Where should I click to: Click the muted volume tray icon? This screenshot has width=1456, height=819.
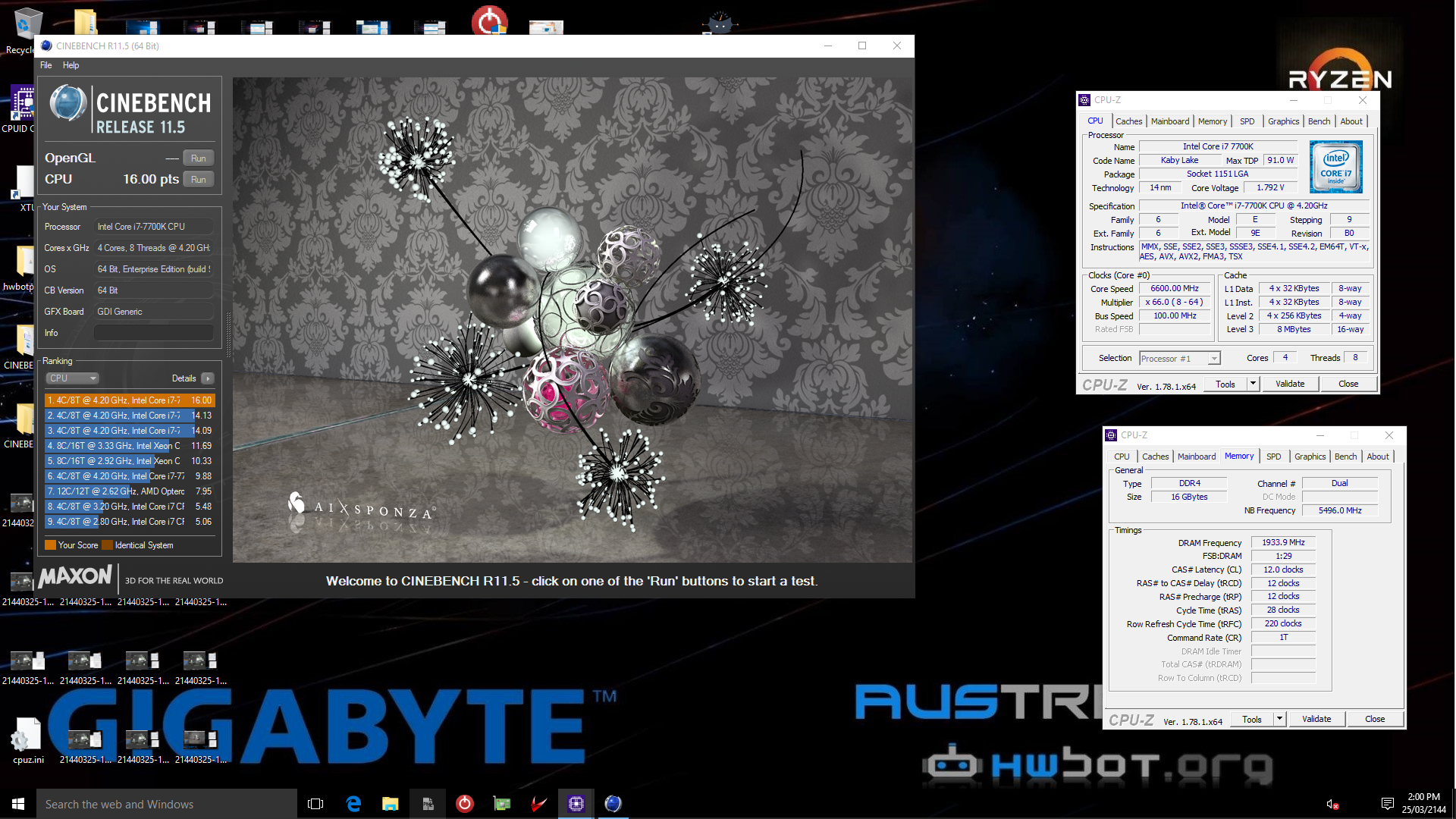[x=1332, y=804]
